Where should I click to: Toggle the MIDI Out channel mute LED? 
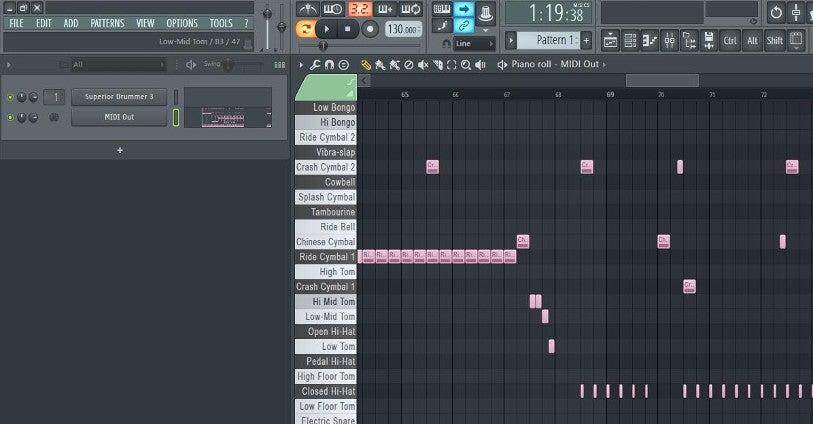[x=10, y=117]
